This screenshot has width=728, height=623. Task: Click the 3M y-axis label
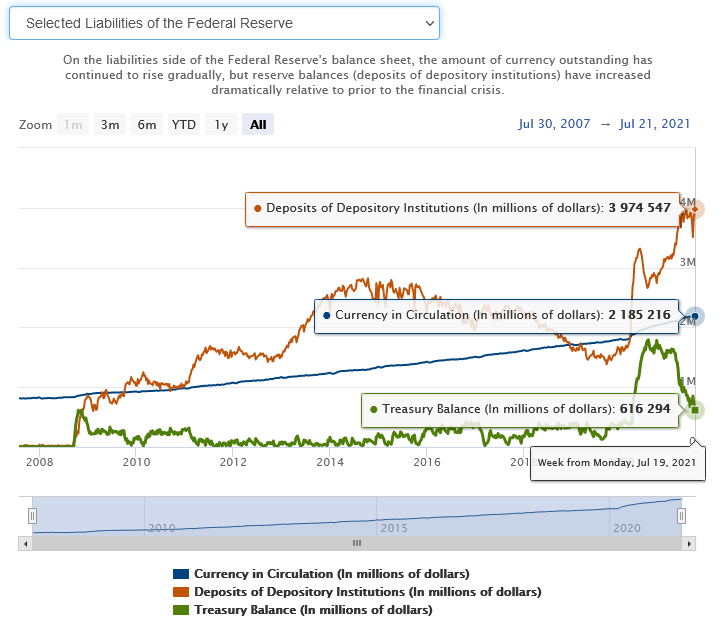point(688,262)
